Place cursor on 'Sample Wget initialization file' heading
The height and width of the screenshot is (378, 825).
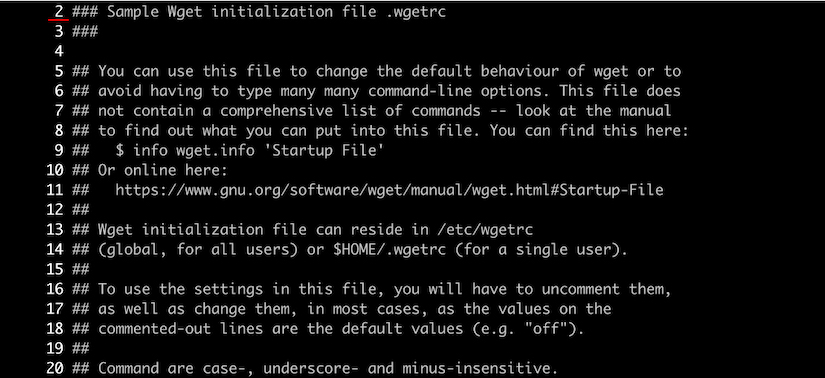pyautogui.click(x=242, y=12)
